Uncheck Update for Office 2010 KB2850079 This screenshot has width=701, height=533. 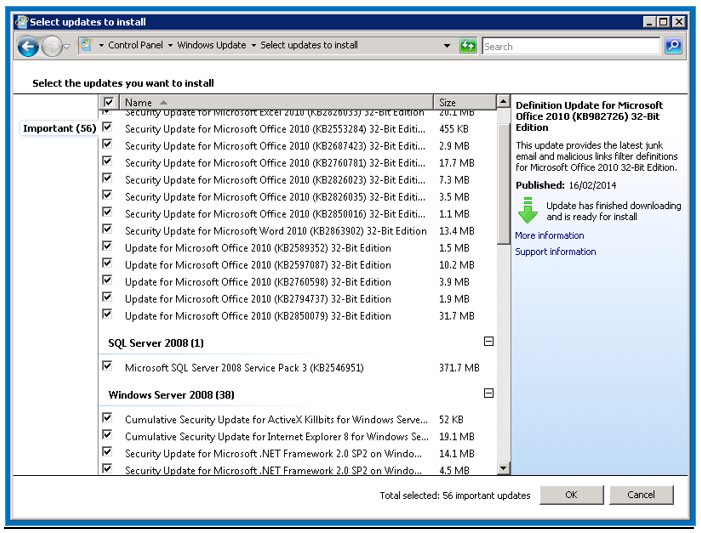107,314
